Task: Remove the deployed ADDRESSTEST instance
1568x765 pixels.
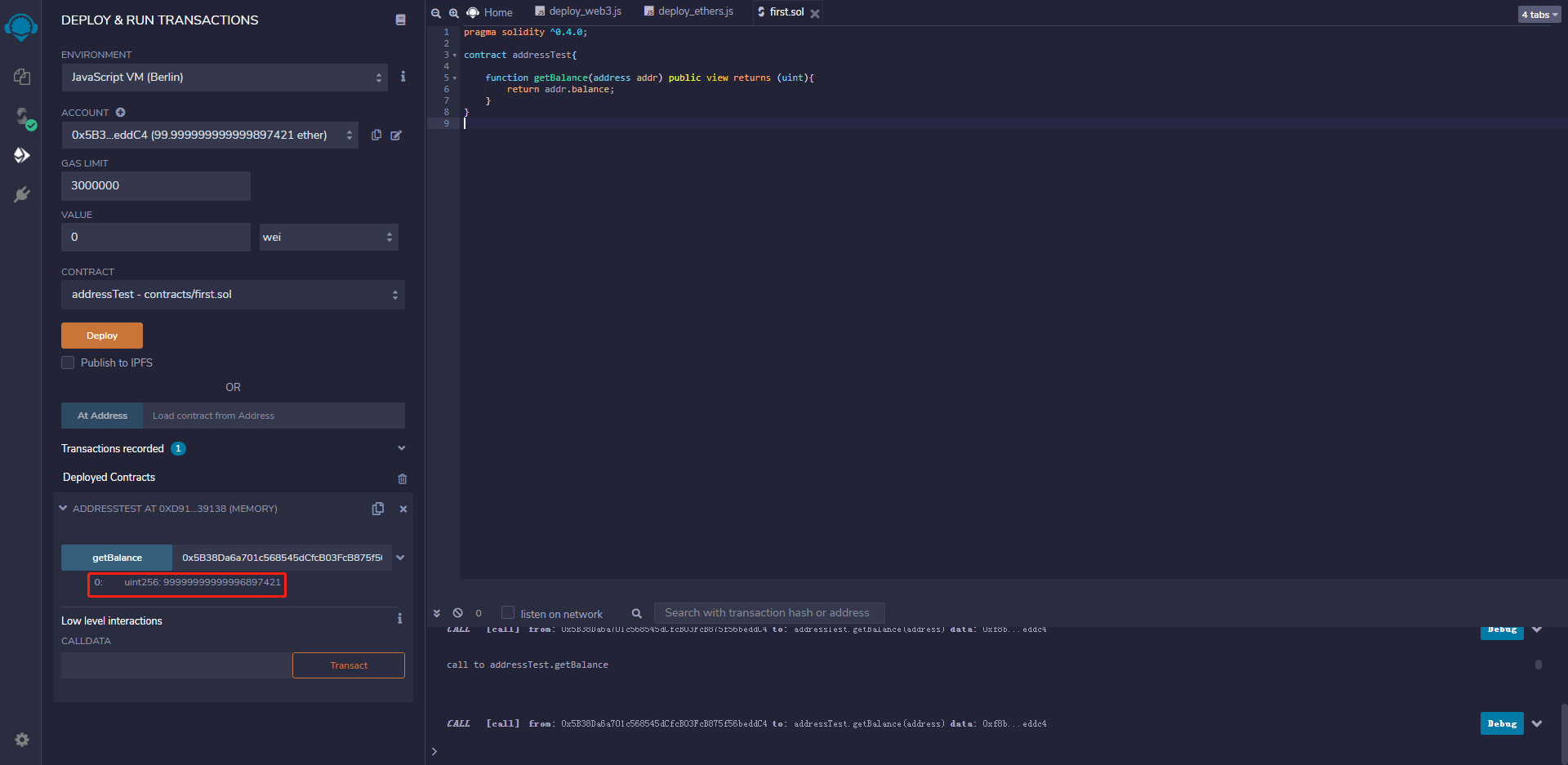Action: click(403, 509)
